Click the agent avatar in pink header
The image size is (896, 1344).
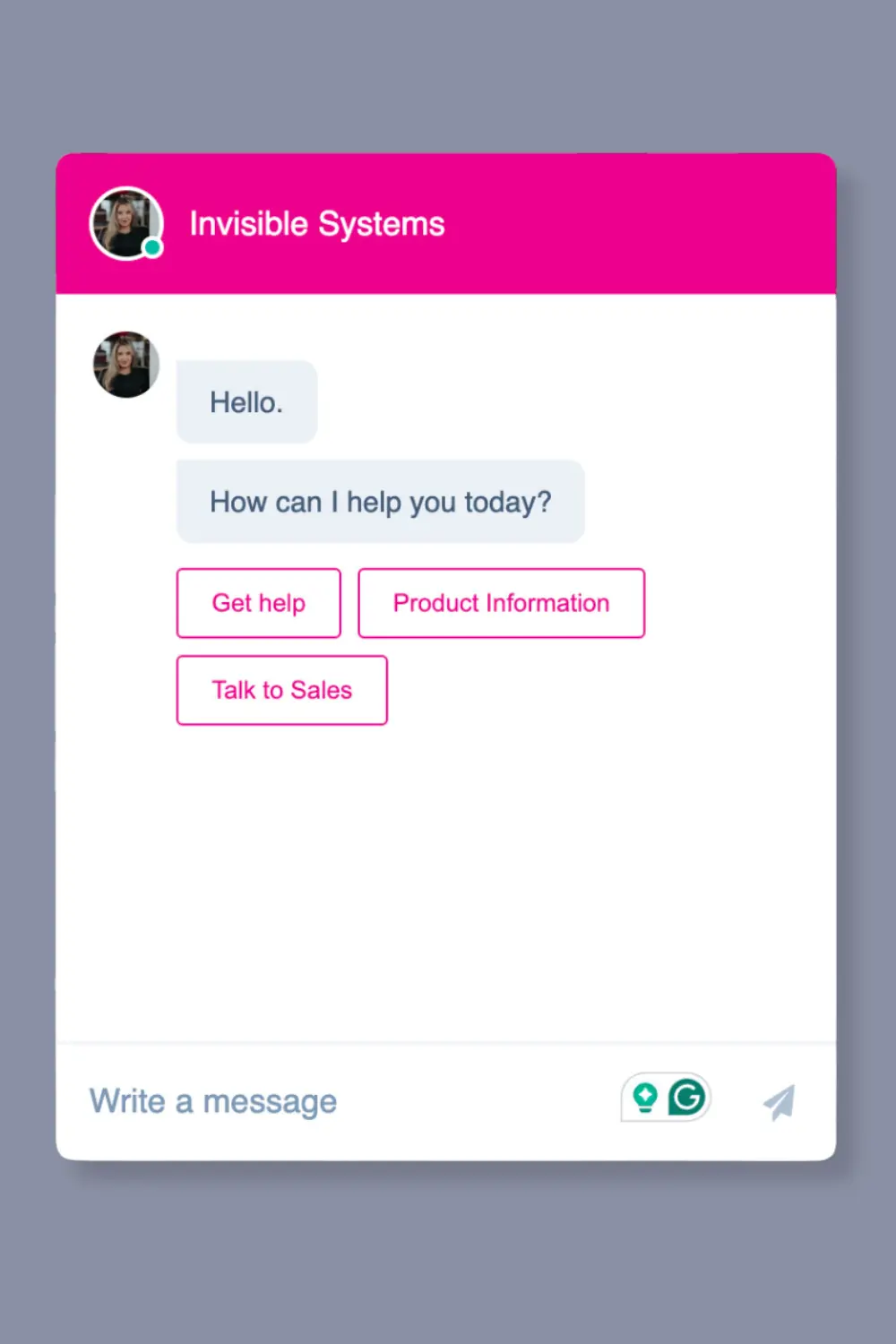point(125,223)
